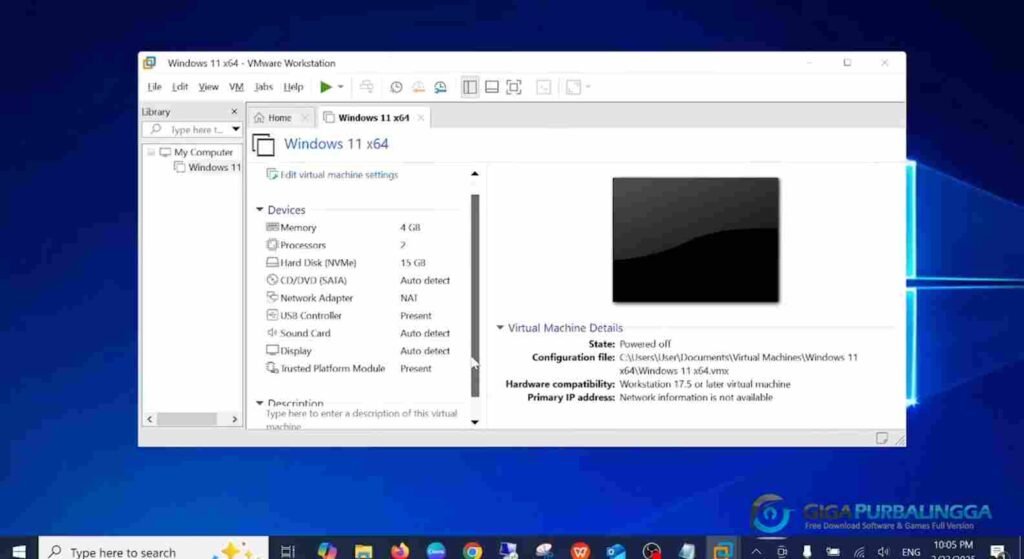Toggle the thumbnail bar view icon

pyautogui.click(x=492, y=87)
